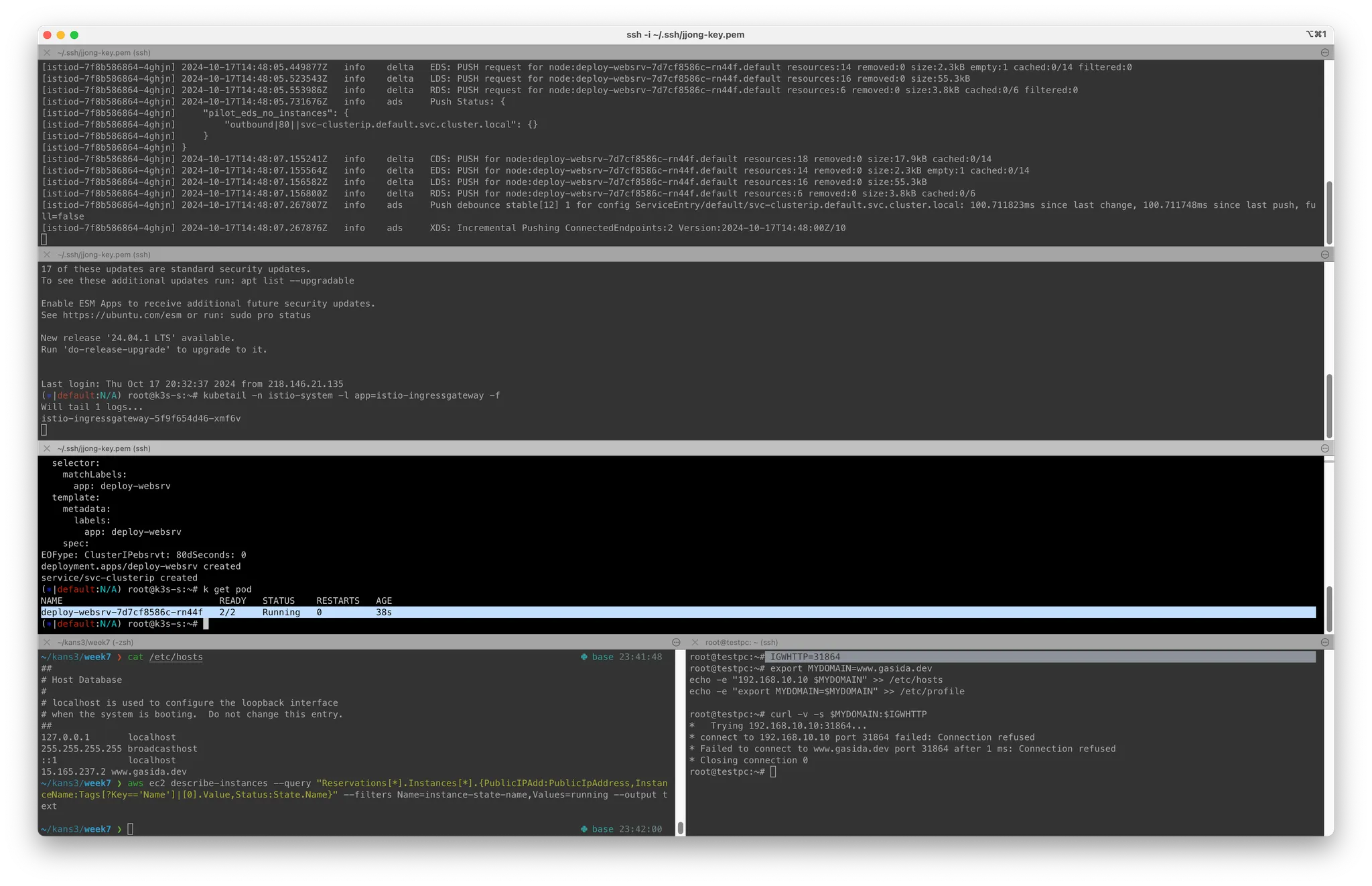Screen dimensions: 1372x886
Task: Click login source IP '218.146.21.135'
Action: coord(305,384)
